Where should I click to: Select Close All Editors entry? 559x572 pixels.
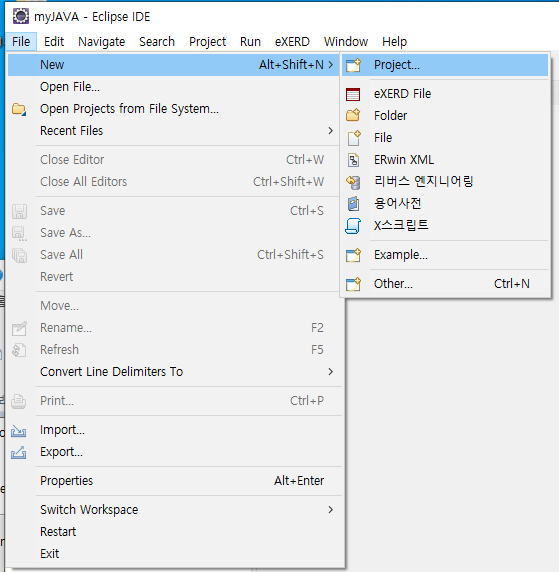[174, 182]
